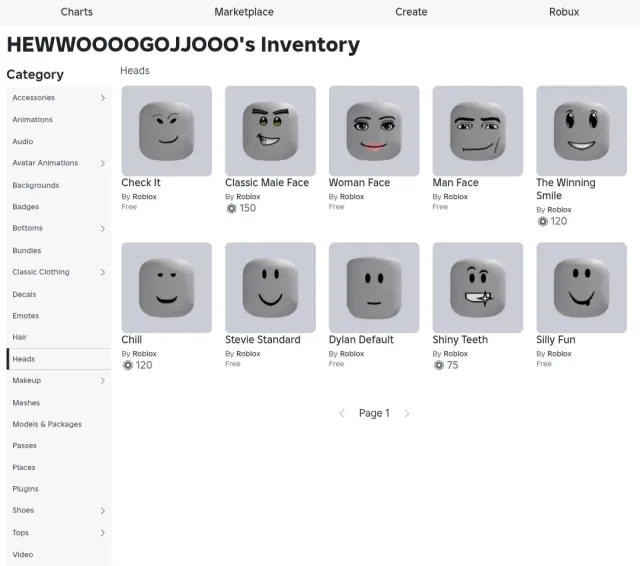Select the Badges category
Image resolution: width=640 pixels, height=566 pixels.
[x=58, y=207]
